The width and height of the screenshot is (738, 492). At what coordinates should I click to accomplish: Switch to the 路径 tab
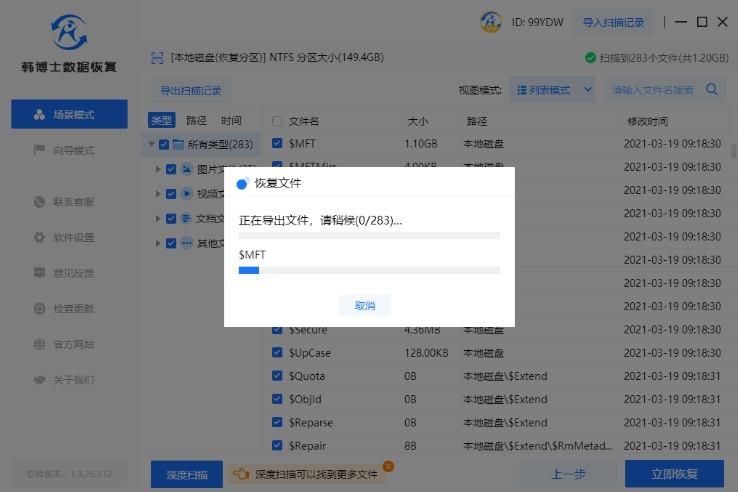tap(196, 120)
